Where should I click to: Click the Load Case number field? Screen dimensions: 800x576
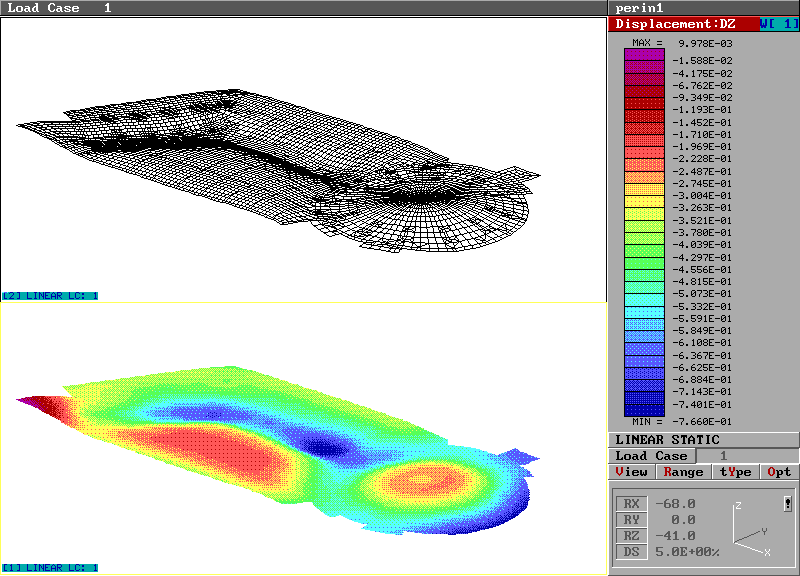pos(725,456)
